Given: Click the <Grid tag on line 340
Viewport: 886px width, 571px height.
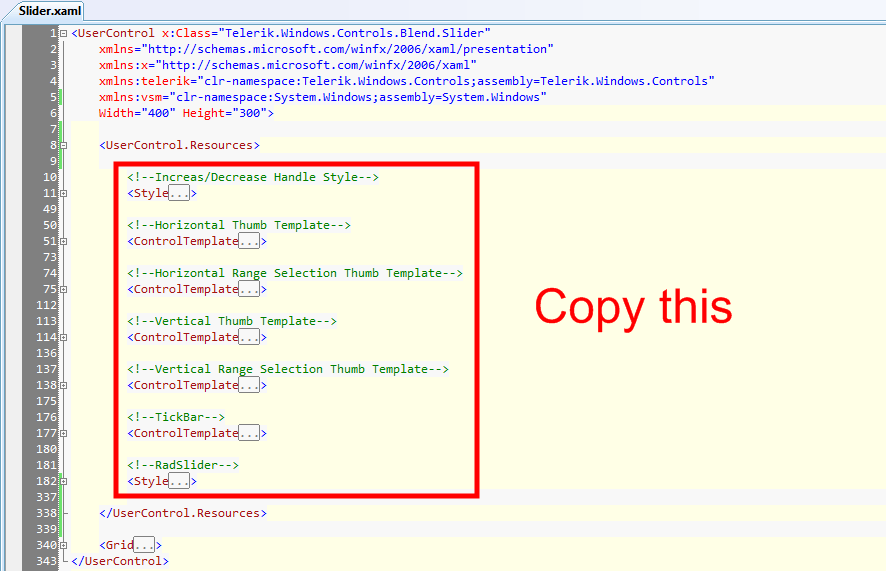Looking at the screenshot, I should (x=116, y=545).
